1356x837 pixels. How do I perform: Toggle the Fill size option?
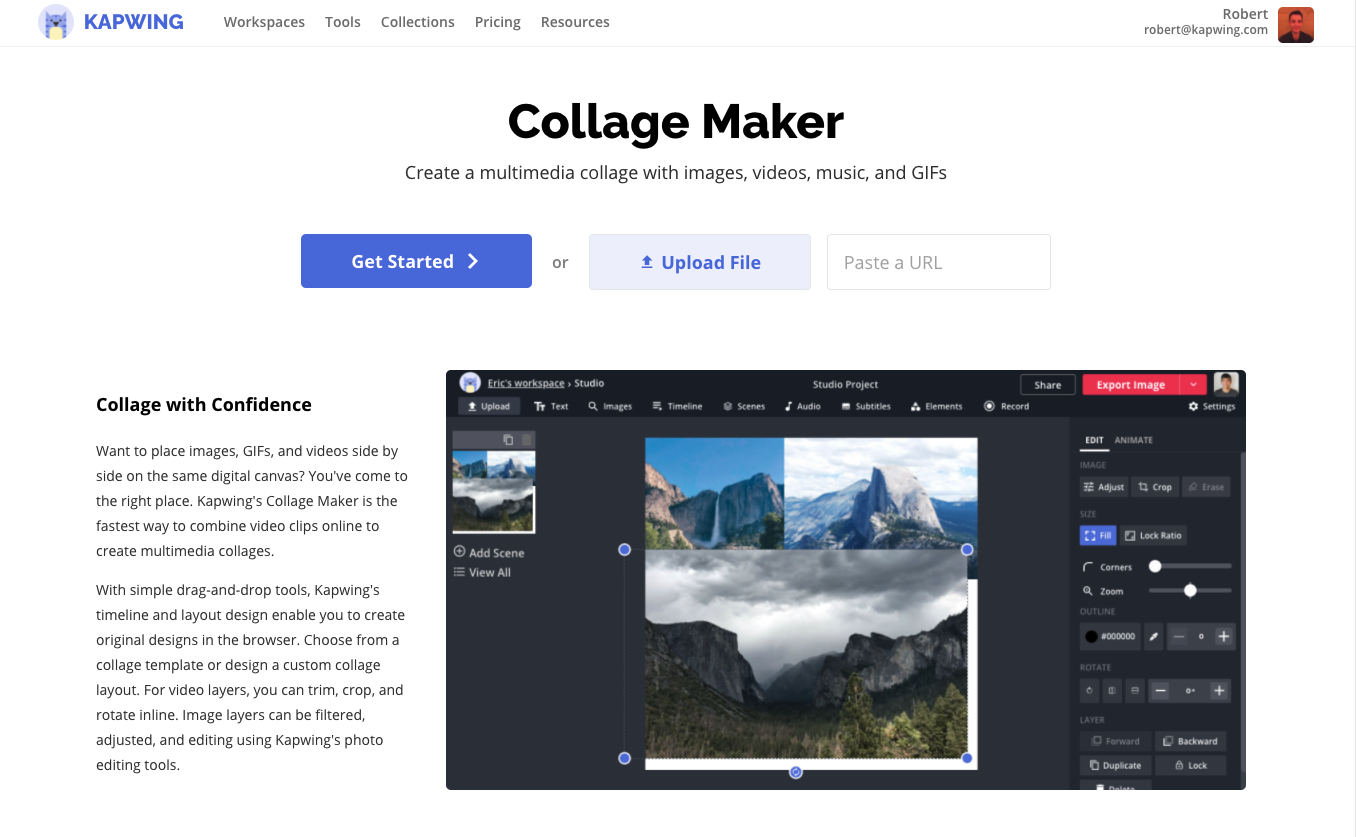[x=1097, y=536]
